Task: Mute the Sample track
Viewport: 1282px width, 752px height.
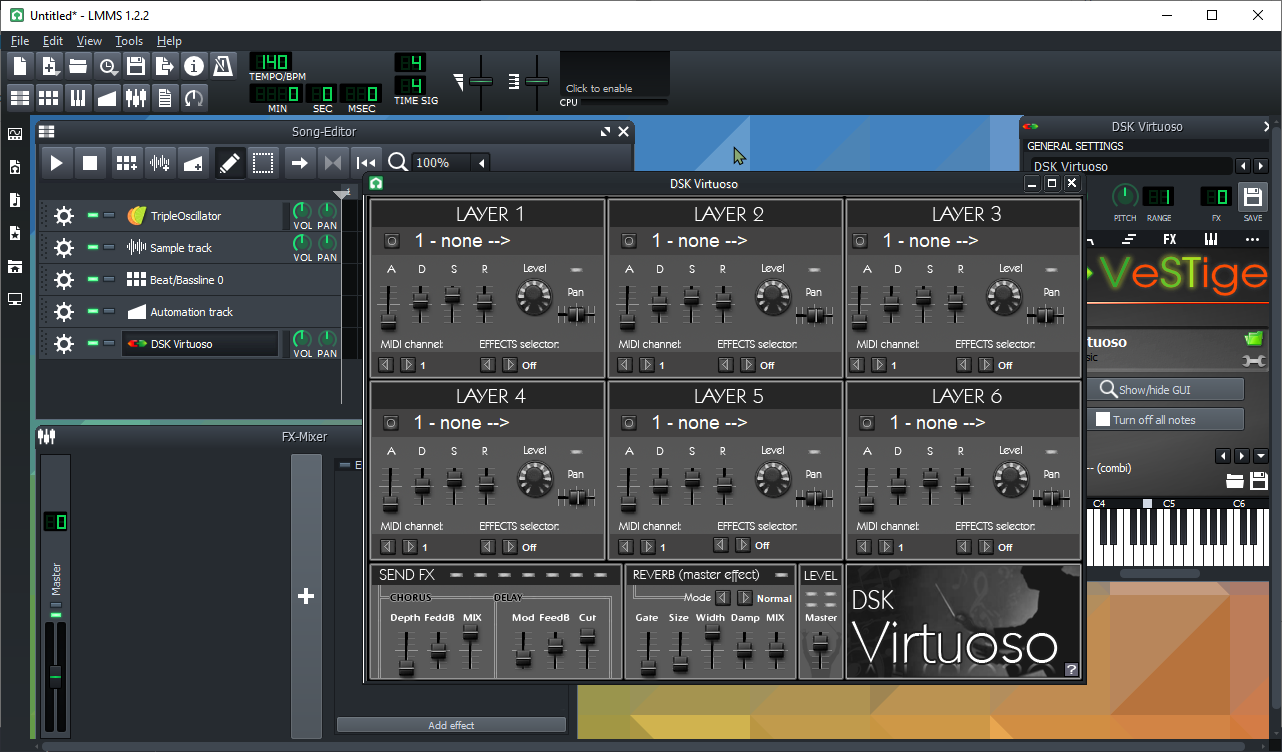Action: [93, 247]
